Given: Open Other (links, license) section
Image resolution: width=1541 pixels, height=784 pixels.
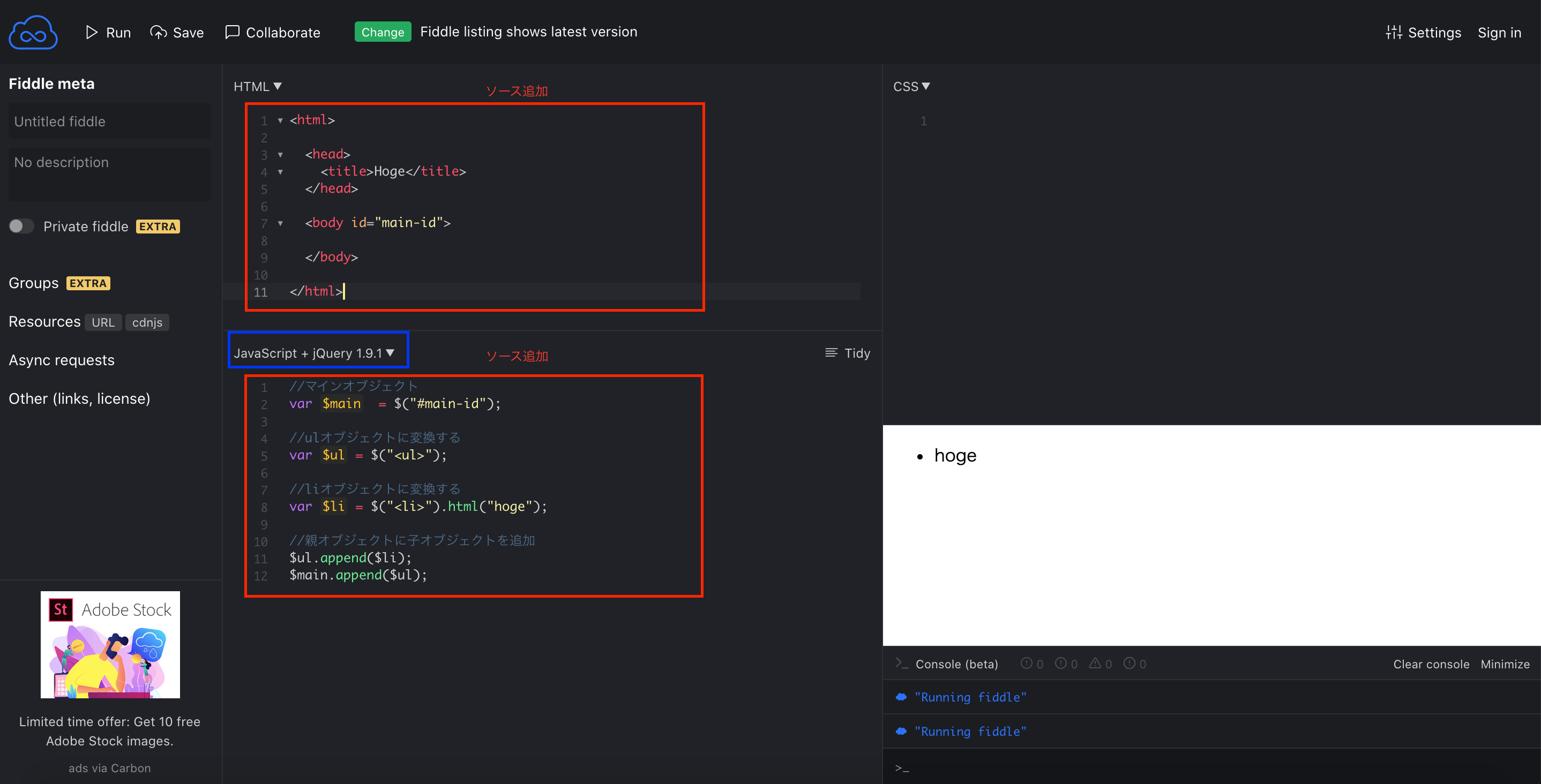Looking at the screenshot, I should coord(79,398).
